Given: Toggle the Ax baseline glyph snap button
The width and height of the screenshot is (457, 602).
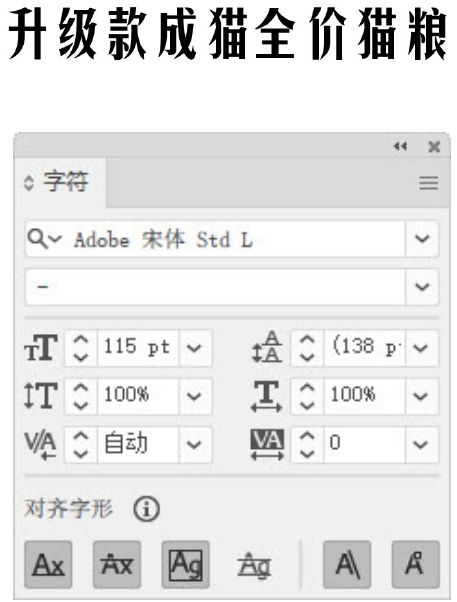Looking at the screenshot, I should tap(48, 564).
